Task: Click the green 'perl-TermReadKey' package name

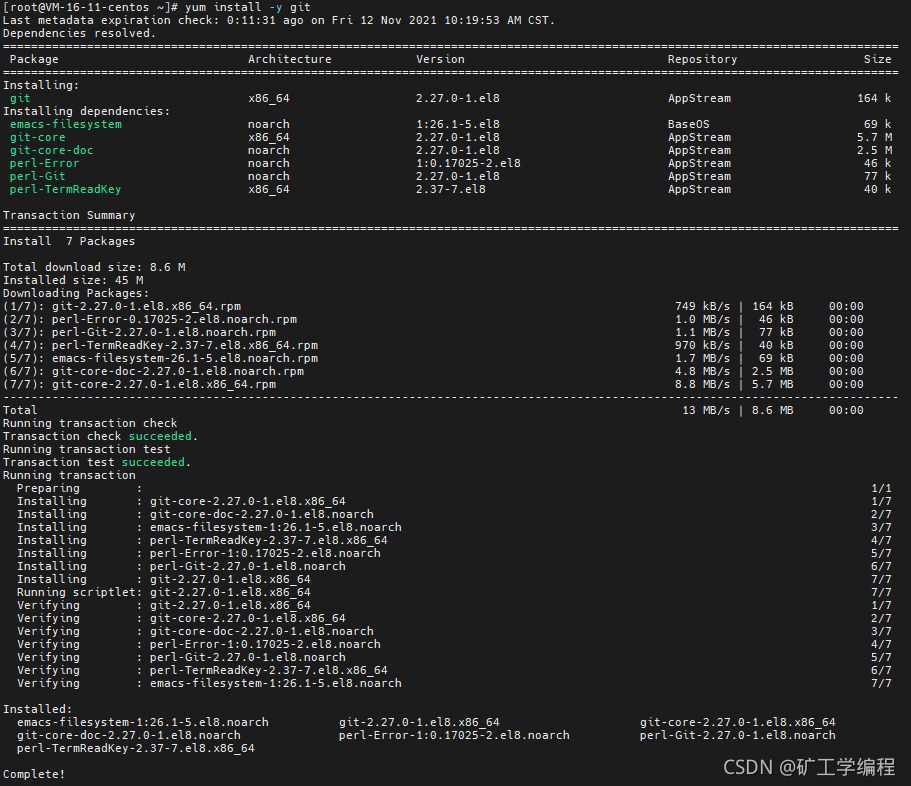Action: [66, 189]
